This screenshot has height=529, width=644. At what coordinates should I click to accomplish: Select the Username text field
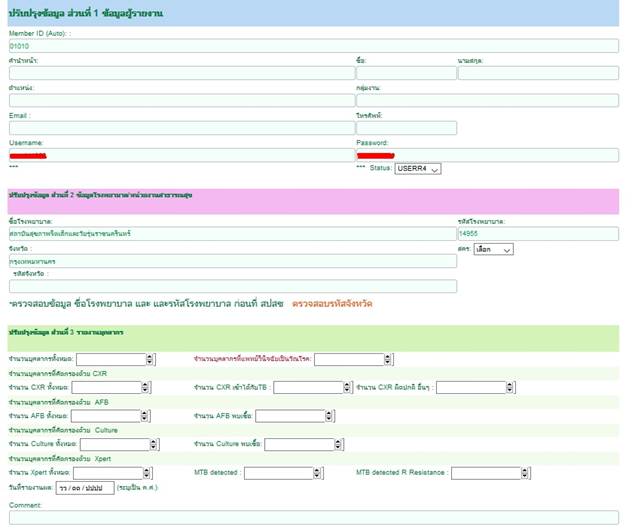pos(180,155)
